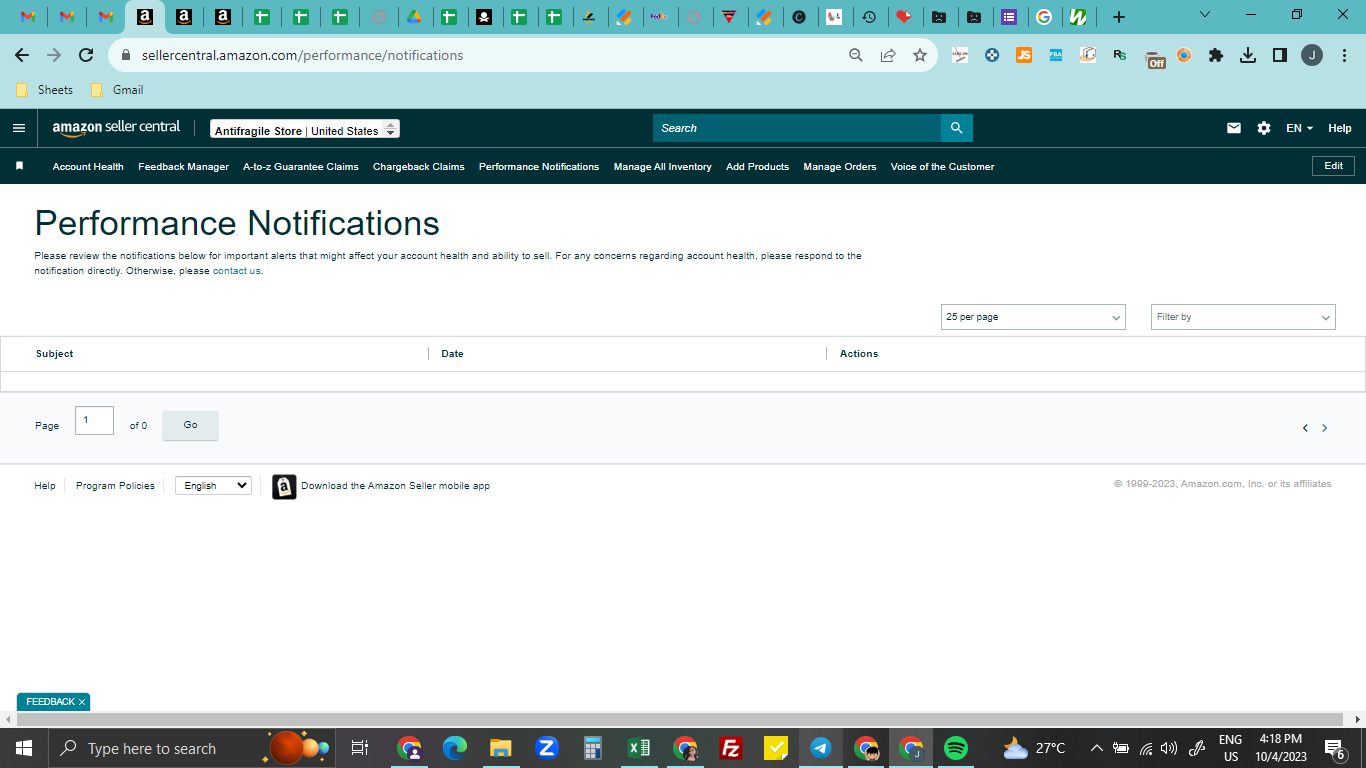
Task: Open a new browser tab
Action: click(1119, 17)
